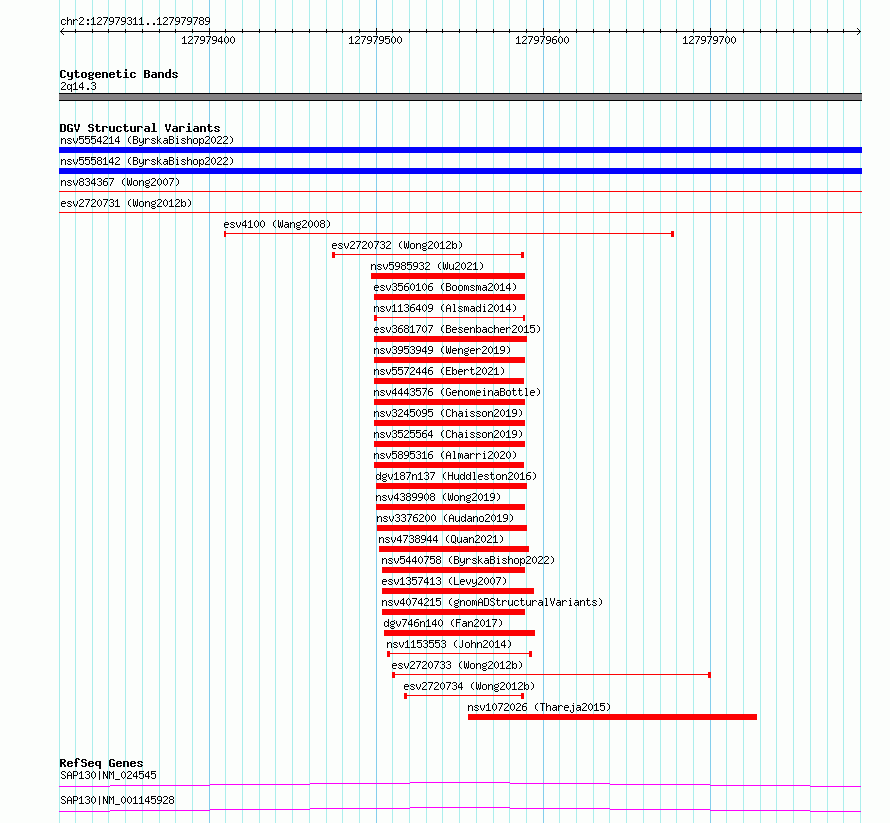
Task: Click the 127979700 ruler tick label
Action: (709, 40)
